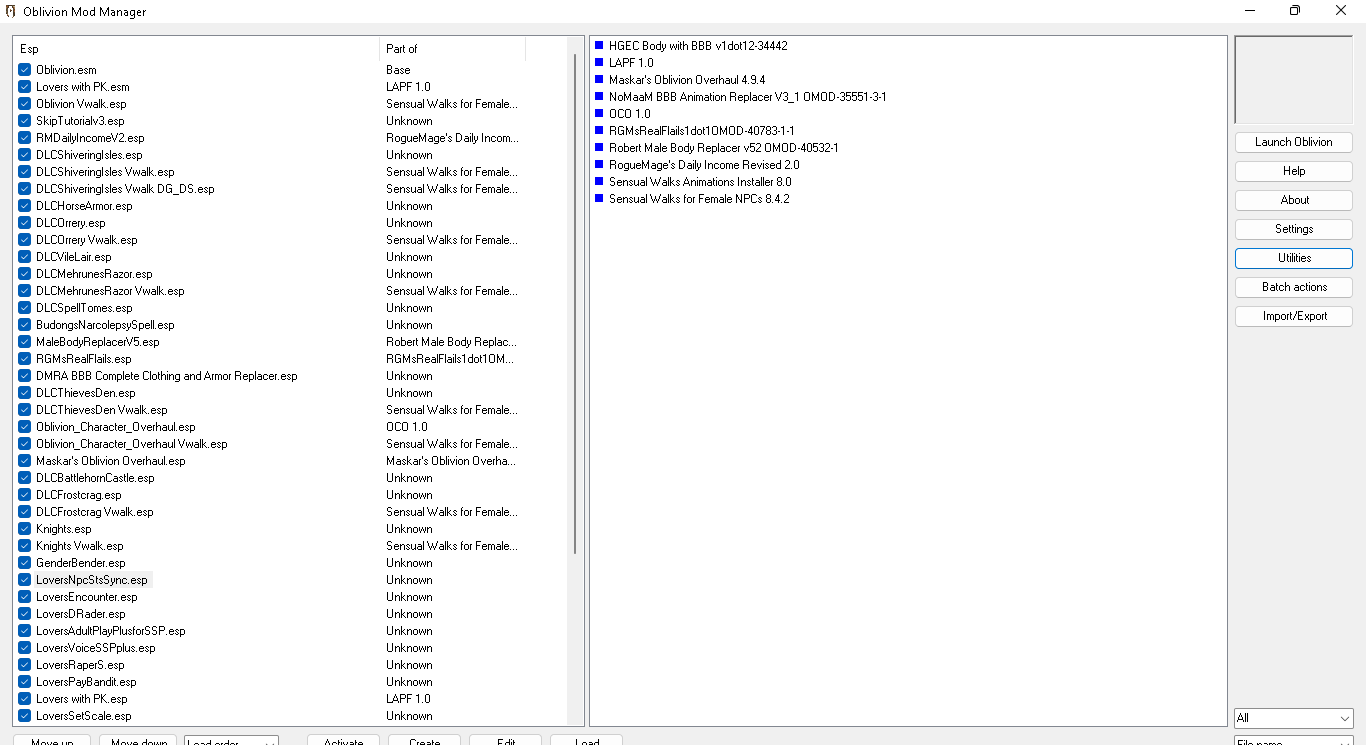Click the blue icon next to RGMsRealFlails1dot1OMOD
This screenshot has height=745, width=1366.
tap(599, 130)
